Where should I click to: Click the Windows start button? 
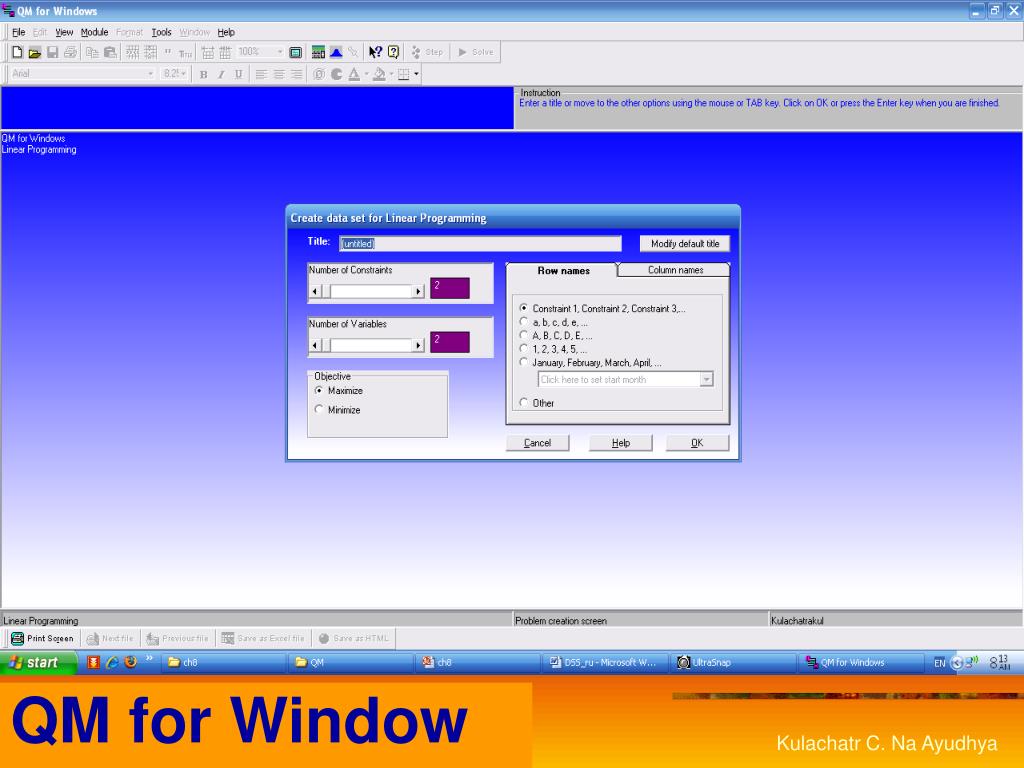pos(39,662)
